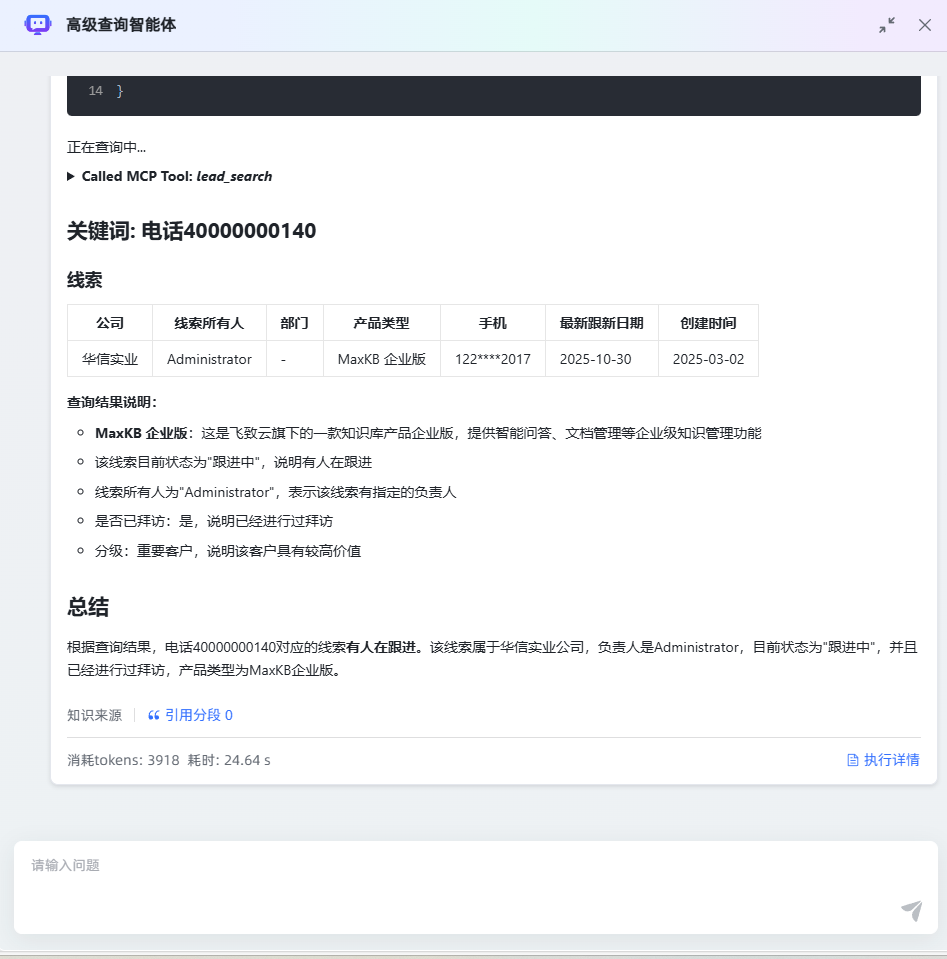Screen dimensions: 947x959
Task: Click the 消耗tokens: 3918 text
Action: click(x=123, y=760)
